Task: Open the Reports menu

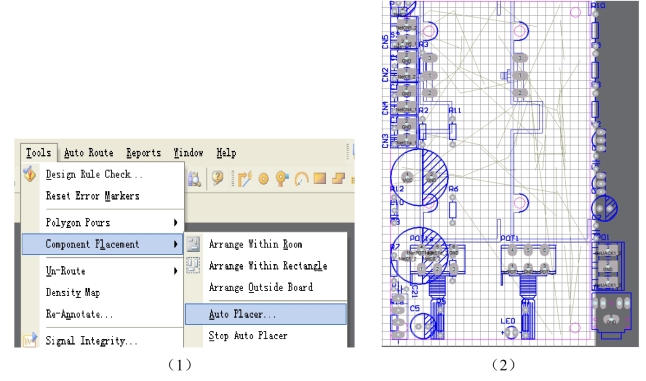Action: point(143,153)
